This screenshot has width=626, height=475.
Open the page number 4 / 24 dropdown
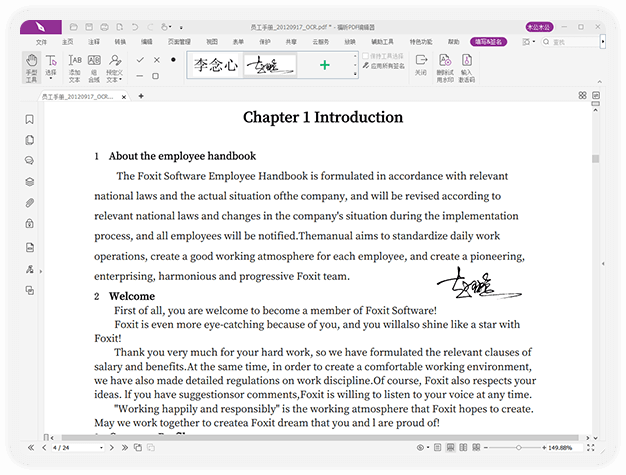point(101,448)
